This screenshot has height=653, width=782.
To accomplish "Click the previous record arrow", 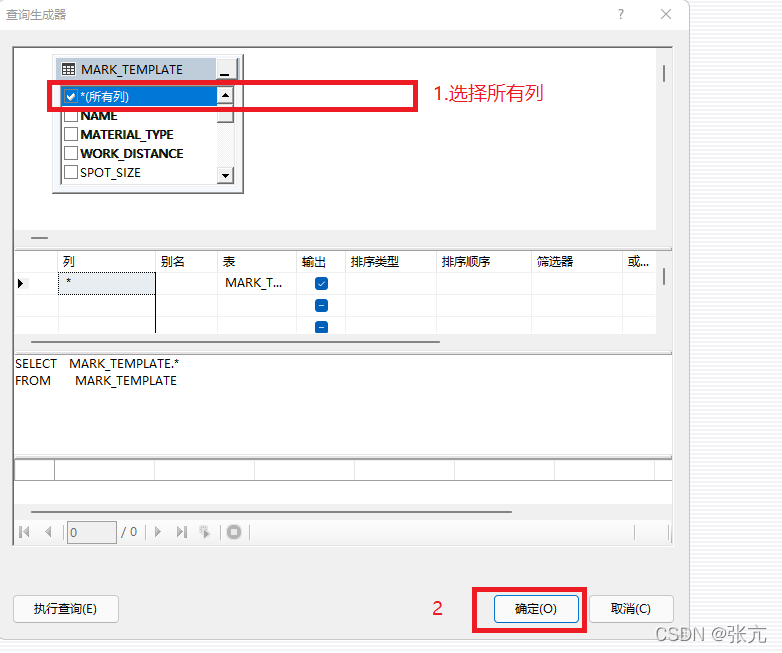I will pos(48,532).
